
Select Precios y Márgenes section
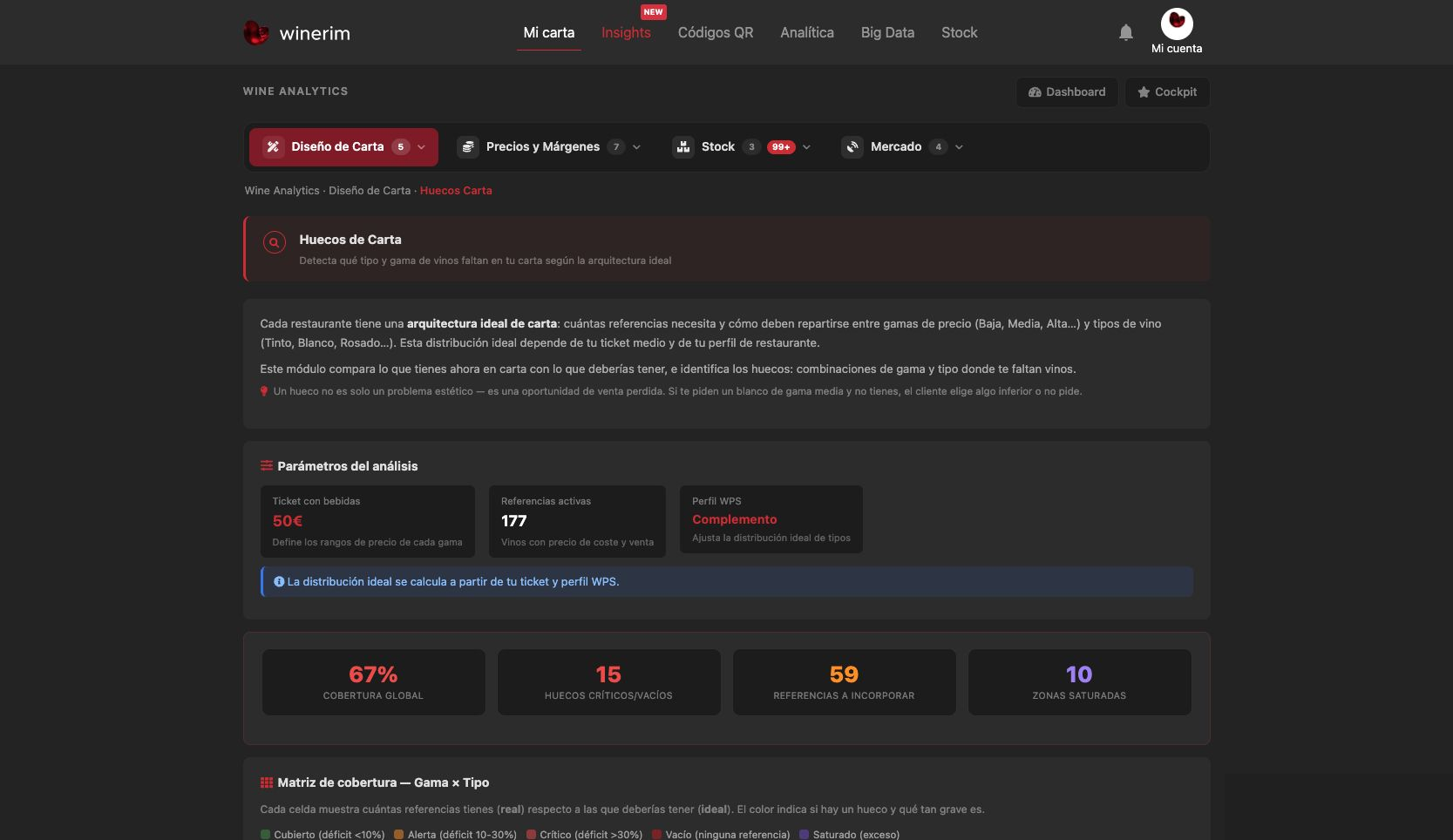coord(550,147)
